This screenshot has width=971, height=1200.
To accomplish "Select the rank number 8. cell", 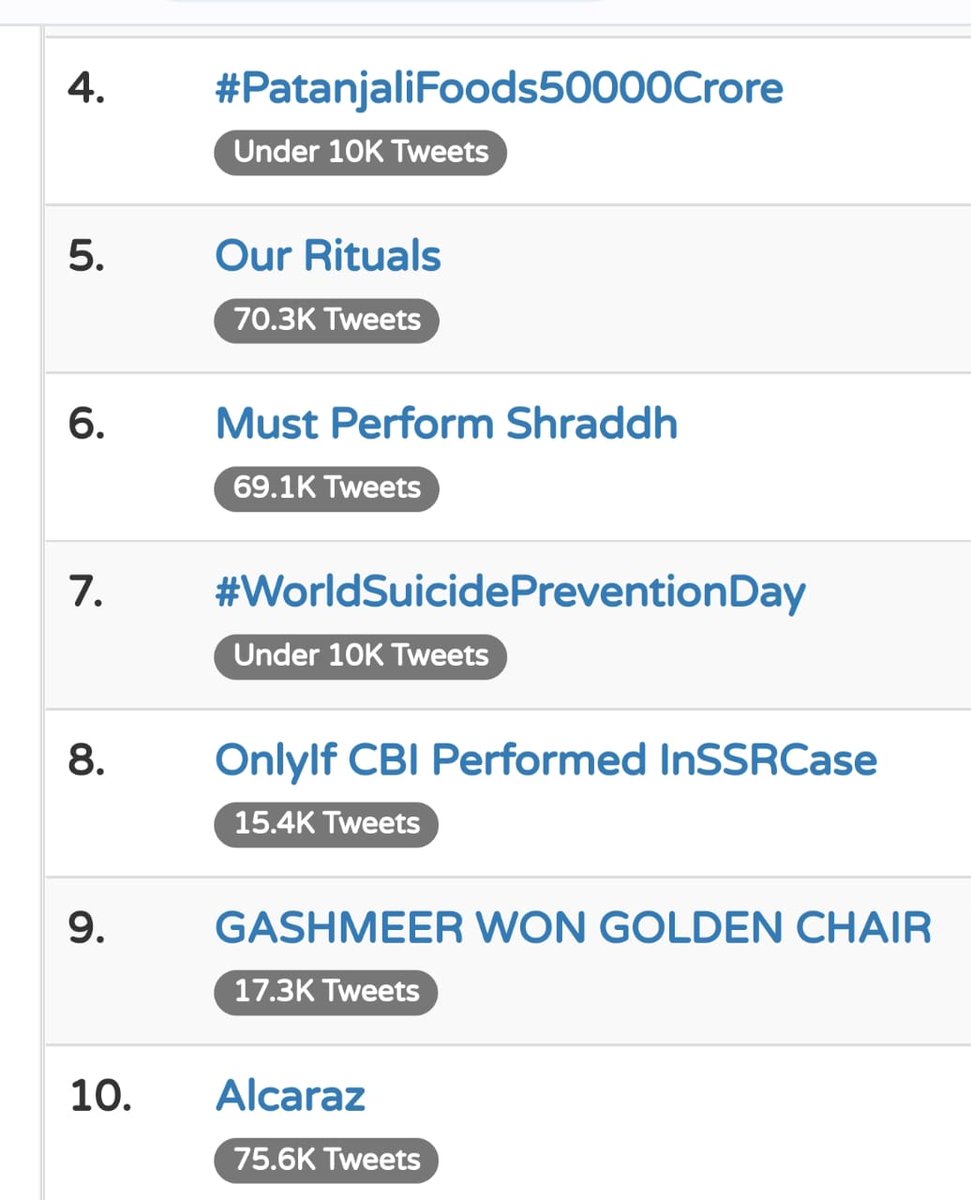I will (x=86, y=761).
